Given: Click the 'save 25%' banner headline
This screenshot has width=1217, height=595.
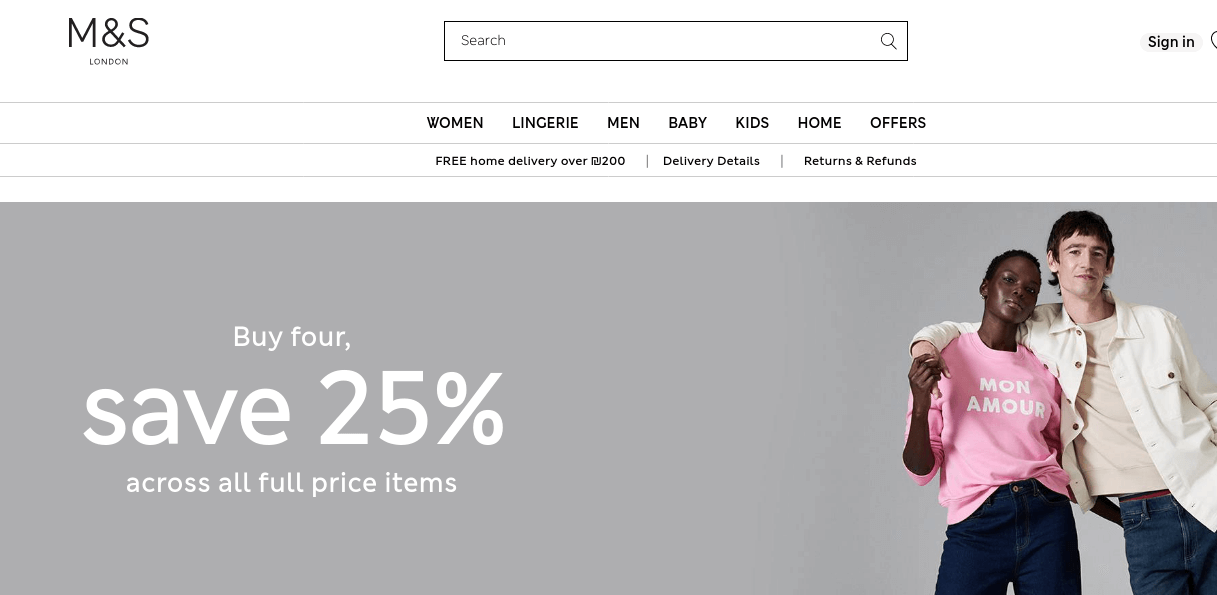Looking at the screenshot, I should [x=293, y=407].
